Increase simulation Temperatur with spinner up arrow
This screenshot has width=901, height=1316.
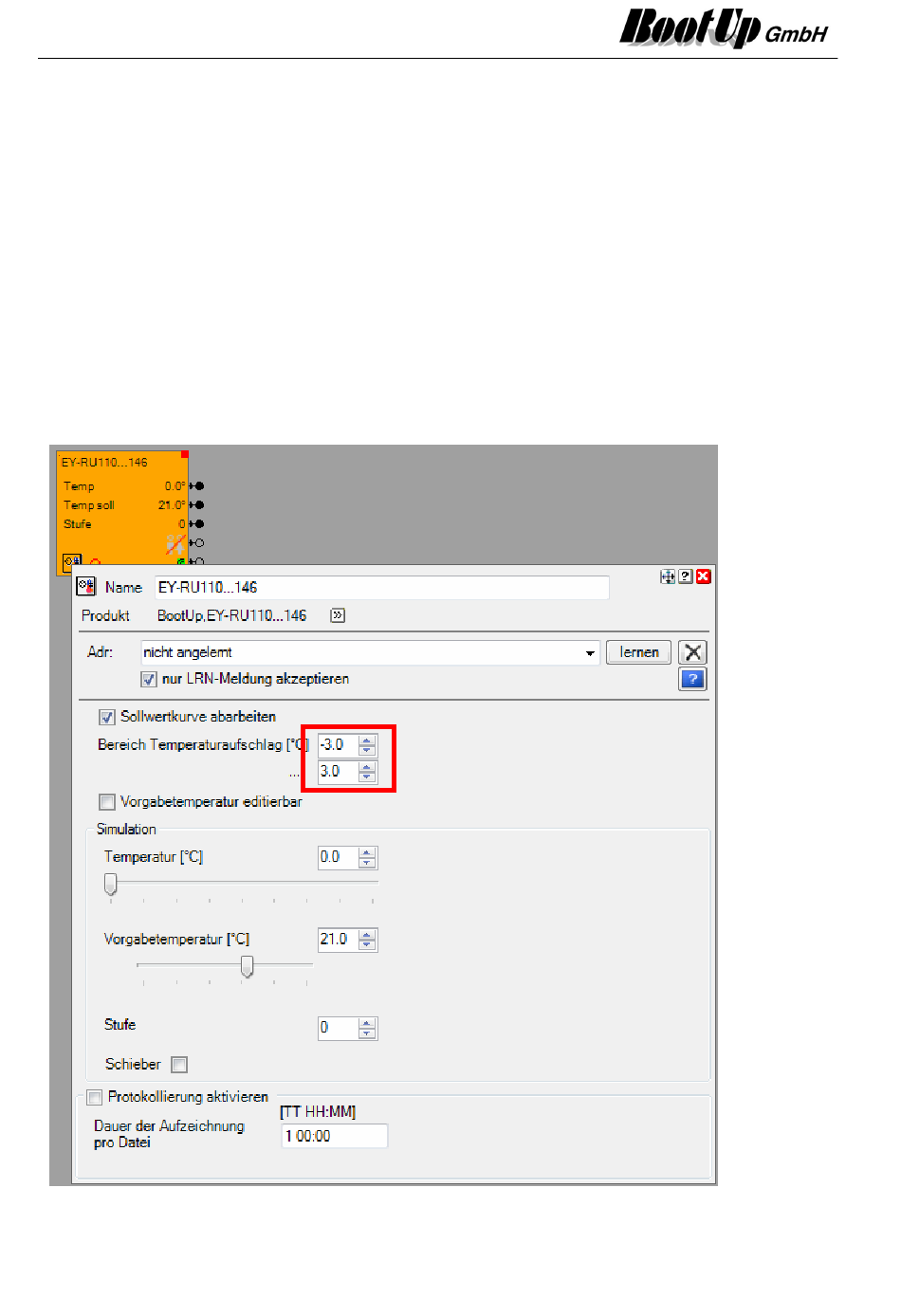(x=367, y=852)
